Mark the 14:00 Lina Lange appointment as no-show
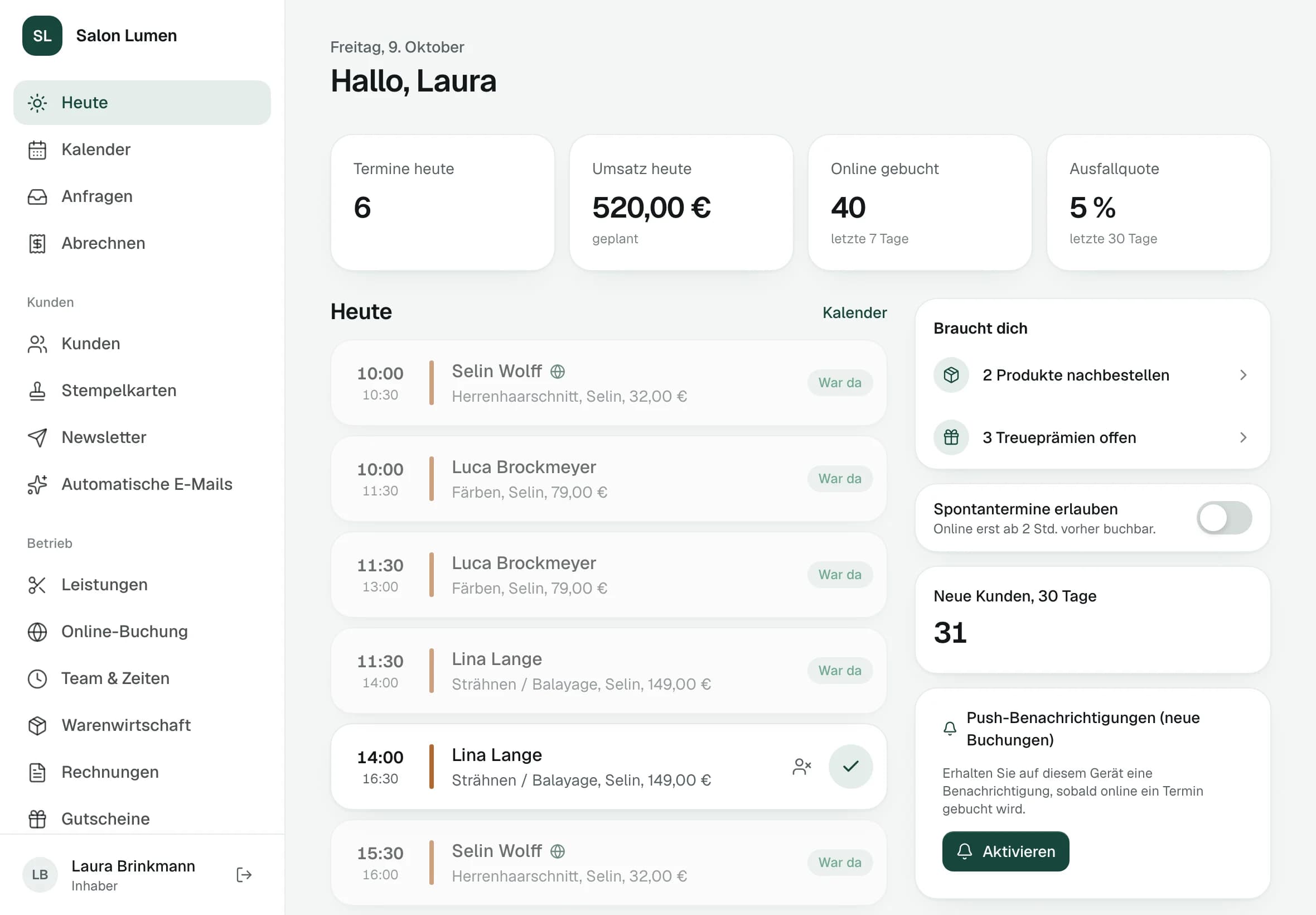This screenshot has height=915, width=1316. tap(802, 767)
